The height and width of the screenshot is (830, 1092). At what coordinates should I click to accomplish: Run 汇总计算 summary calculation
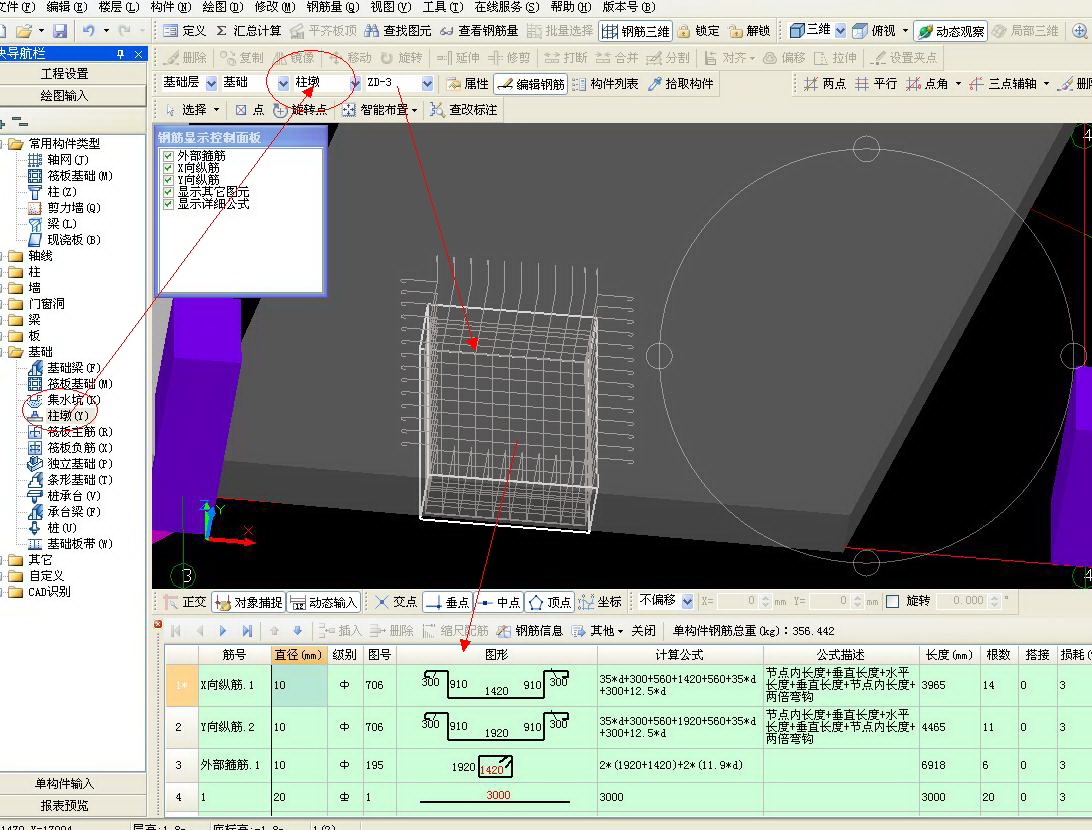(x=249, y=31)
